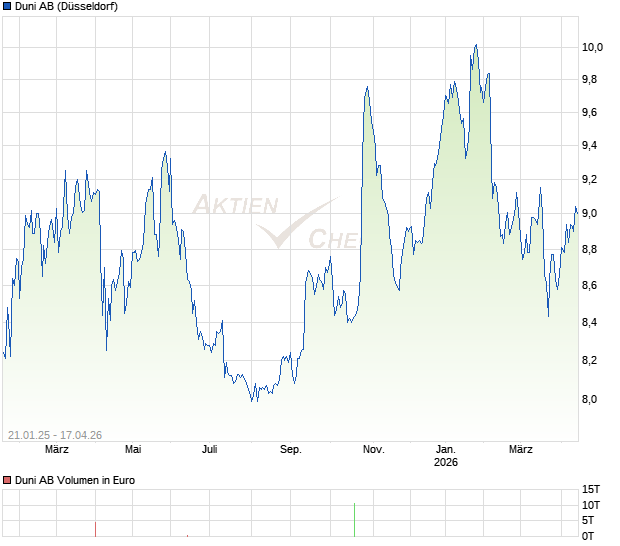
Task: Click the '9,0' price axis label
Action: [x=589, y=213]
